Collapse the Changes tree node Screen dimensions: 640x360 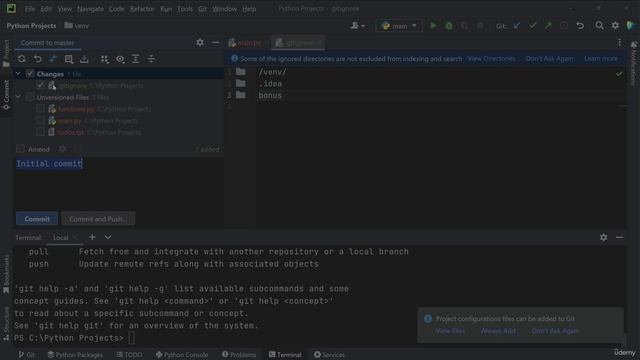[18, 74]
